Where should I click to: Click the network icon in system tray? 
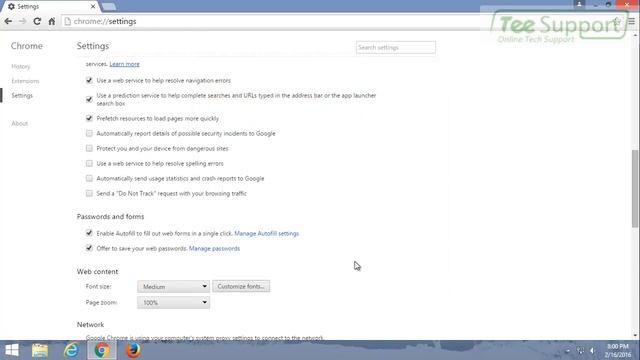[x=580, y=351]
